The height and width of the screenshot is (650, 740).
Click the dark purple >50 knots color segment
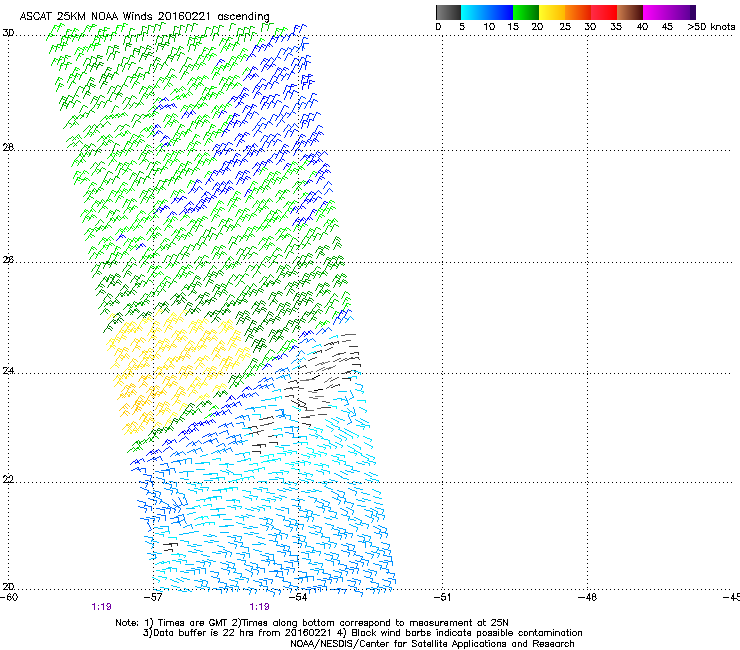693,12
